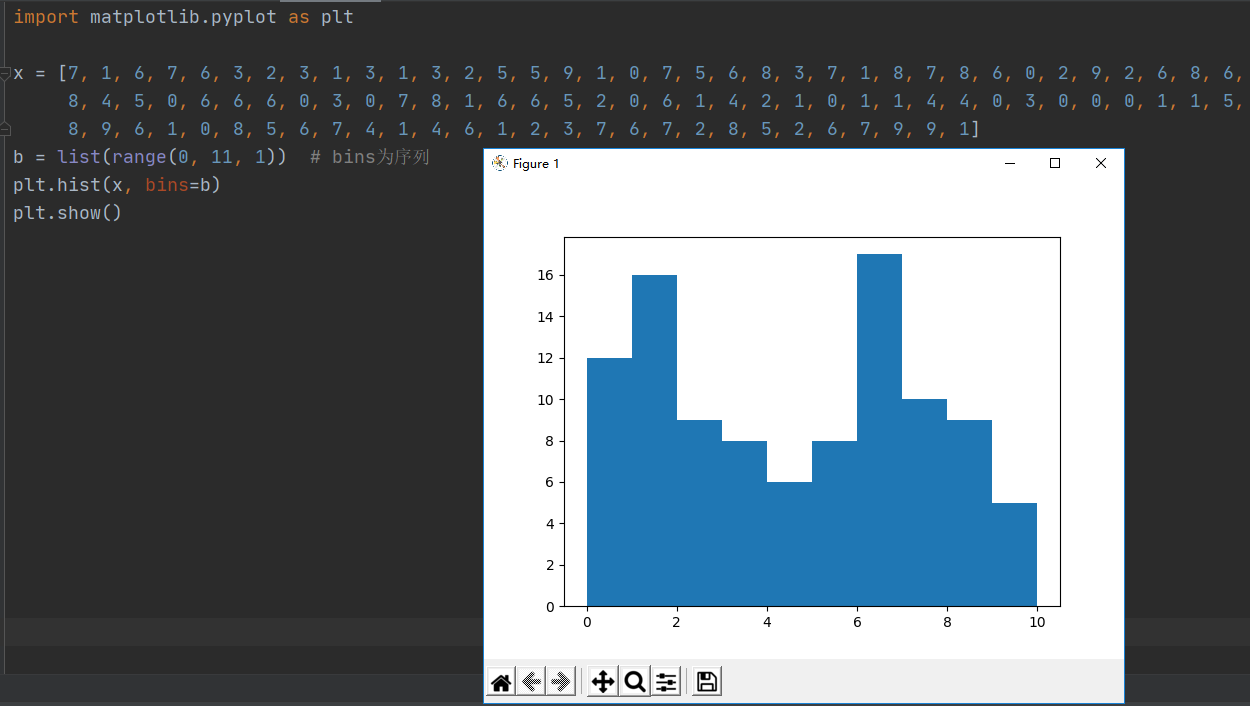Open Configure subplots settings
Viewport: 1250px width, 706px height.
click(665, 682)
